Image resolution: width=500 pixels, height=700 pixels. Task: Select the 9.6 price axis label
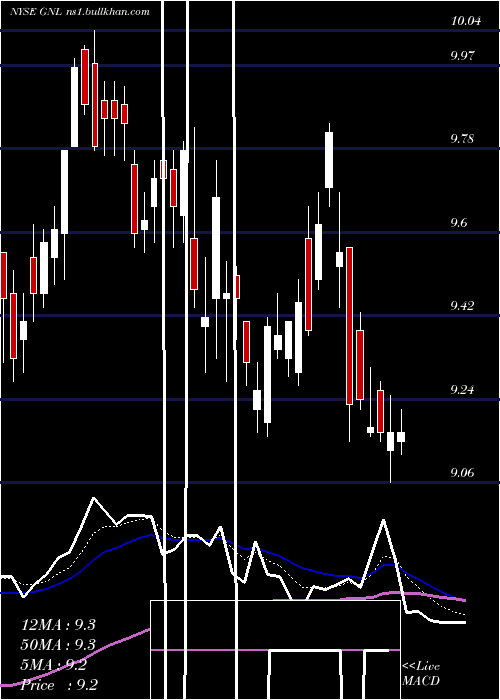pos(460,222)
